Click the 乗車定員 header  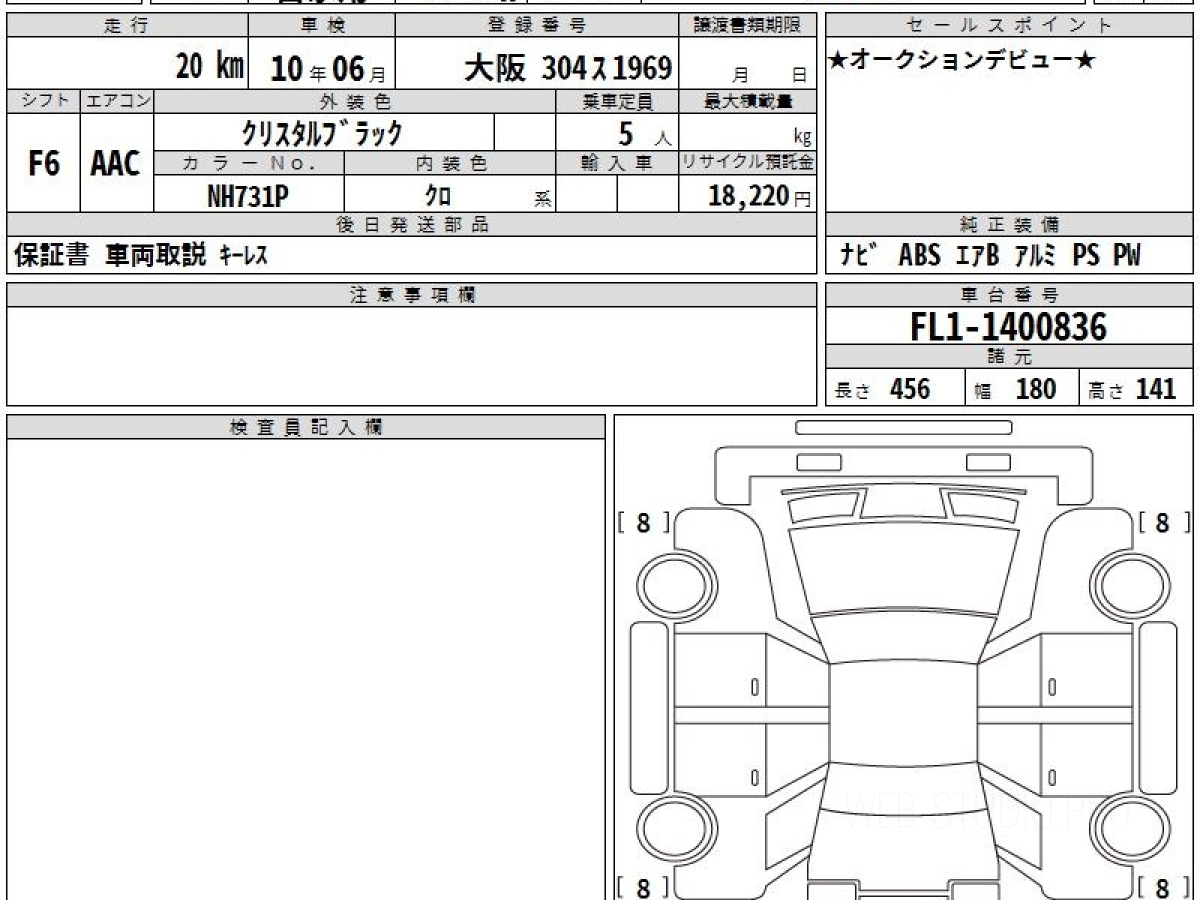tap(617, 101)
